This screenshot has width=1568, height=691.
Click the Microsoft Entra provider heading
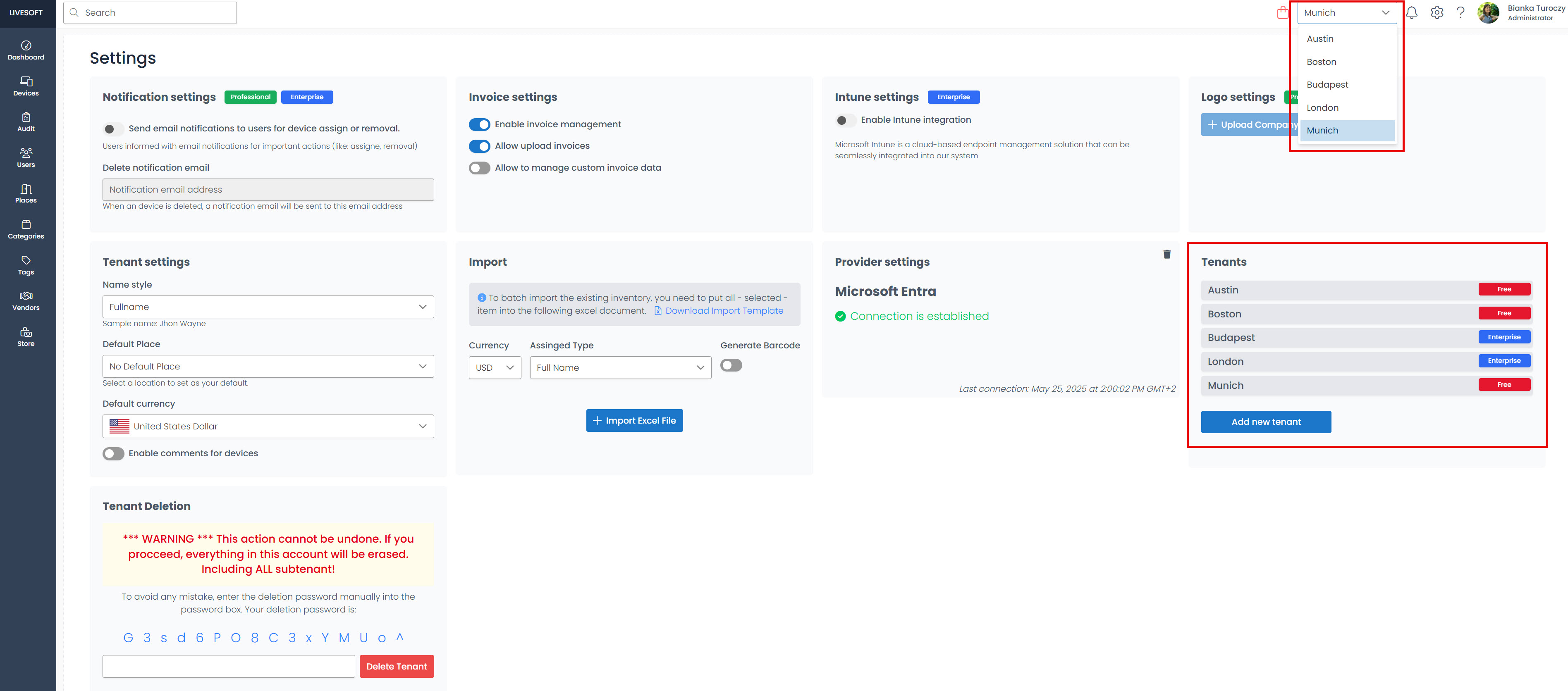point(885,291)
